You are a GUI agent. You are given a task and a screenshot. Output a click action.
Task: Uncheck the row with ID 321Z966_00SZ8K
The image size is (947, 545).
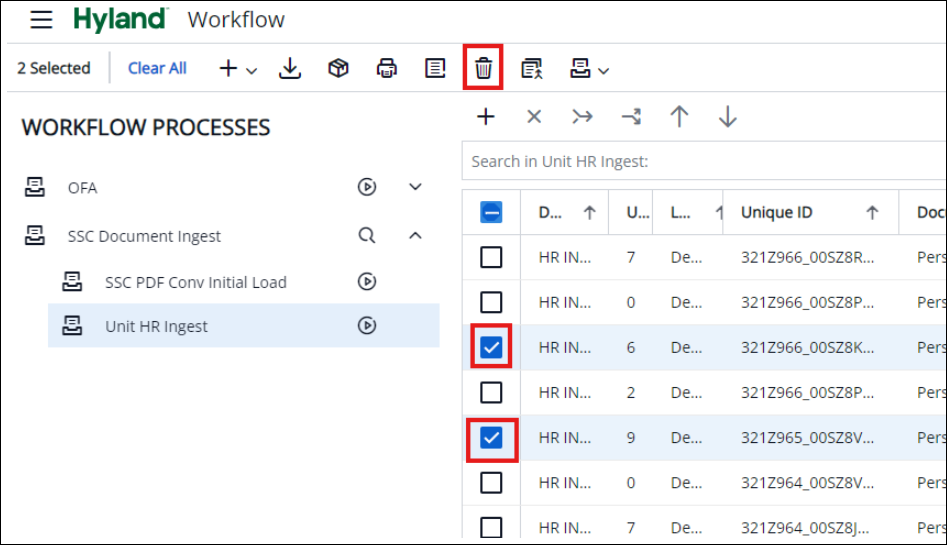pyautogui.click(x=491, y=347)
